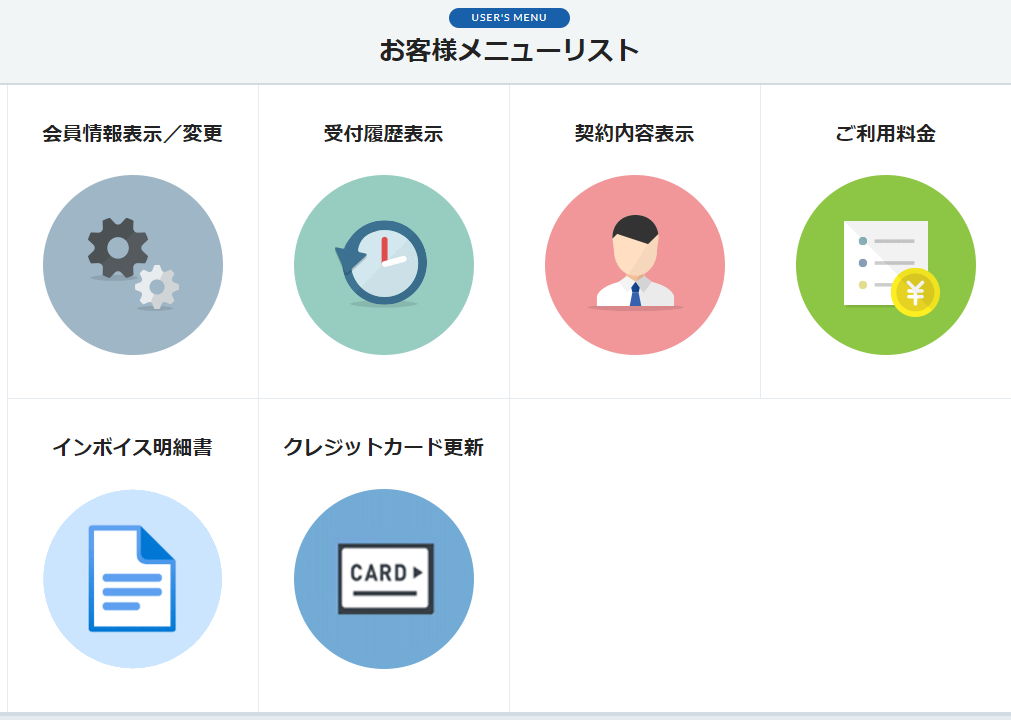Image resolution: width=1011 pixels, height=720 pixels.
Task: Click the CARD icon on blue circle
Action: pos(385,579)
